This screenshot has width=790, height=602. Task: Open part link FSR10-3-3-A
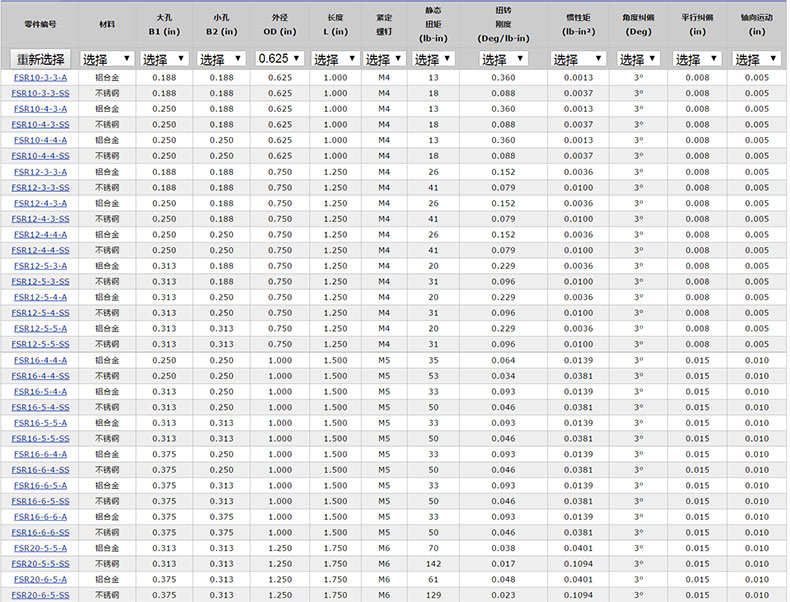coord(41,77)
